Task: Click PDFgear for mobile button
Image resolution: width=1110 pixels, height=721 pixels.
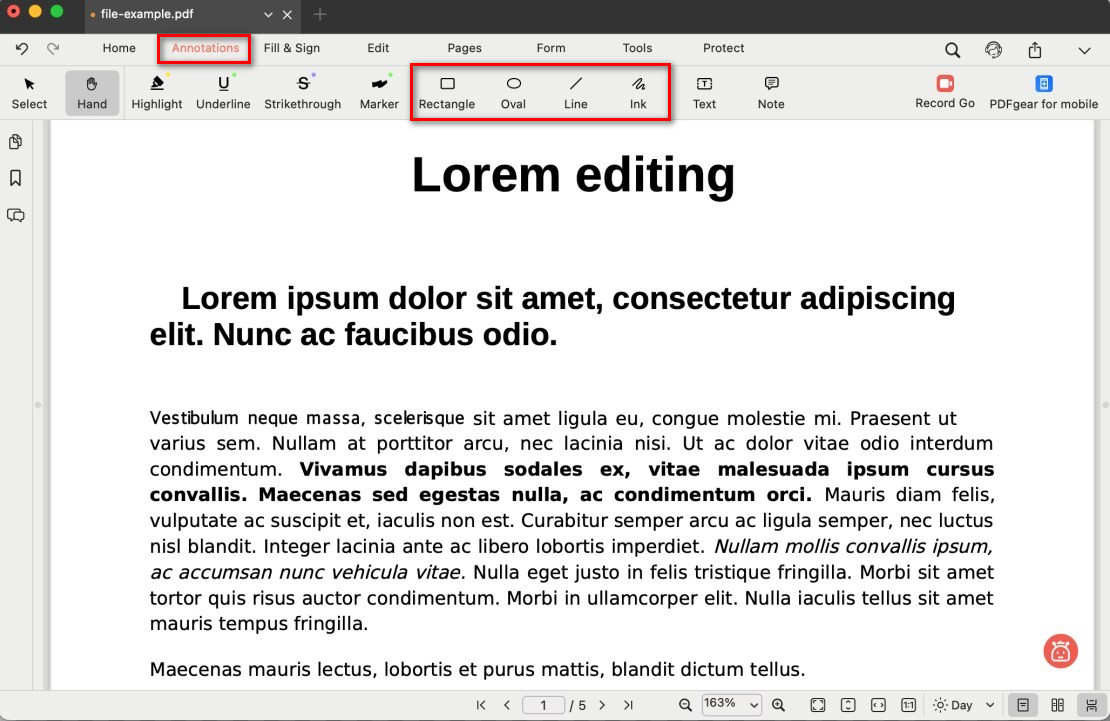Action: pyautogui.click(x=1043, y=92)
